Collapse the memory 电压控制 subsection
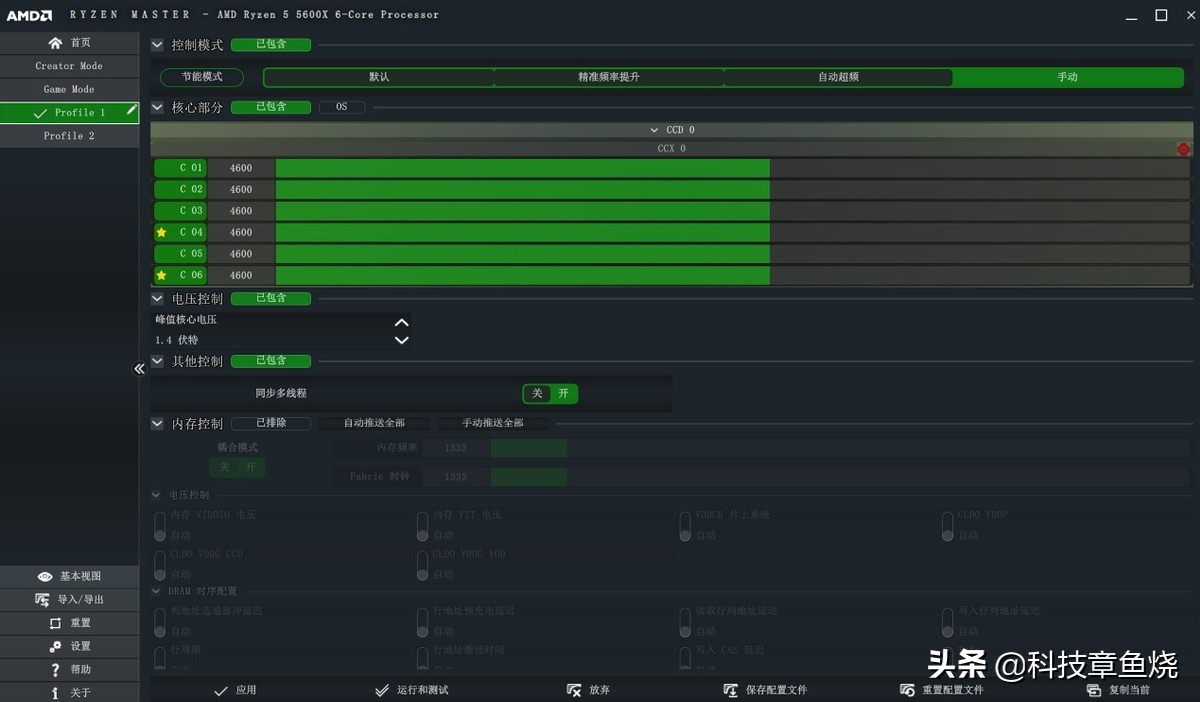 pos(156,495)
